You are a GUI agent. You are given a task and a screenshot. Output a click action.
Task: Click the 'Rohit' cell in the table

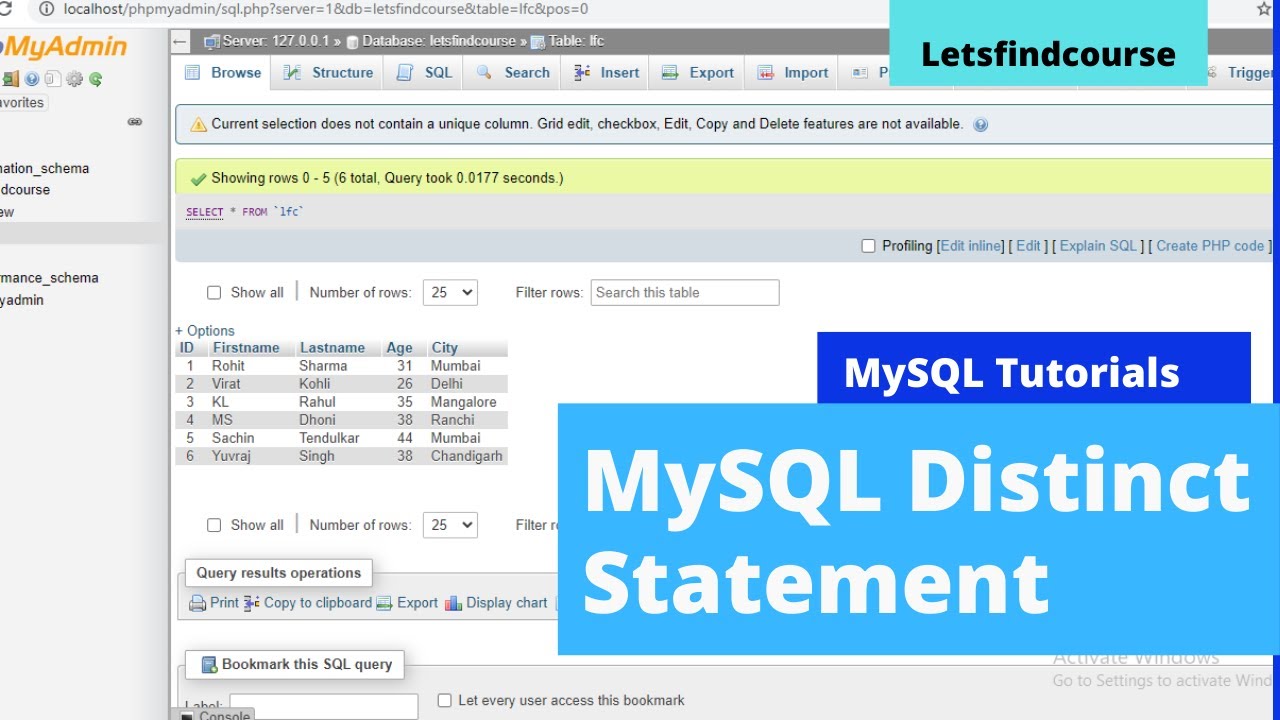228,366
